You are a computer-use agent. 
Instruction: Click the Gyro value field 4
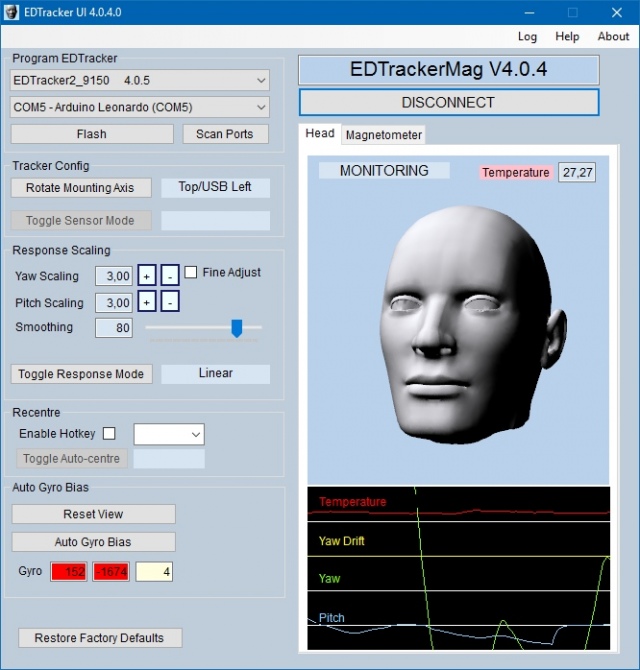[x=154, y=572]
